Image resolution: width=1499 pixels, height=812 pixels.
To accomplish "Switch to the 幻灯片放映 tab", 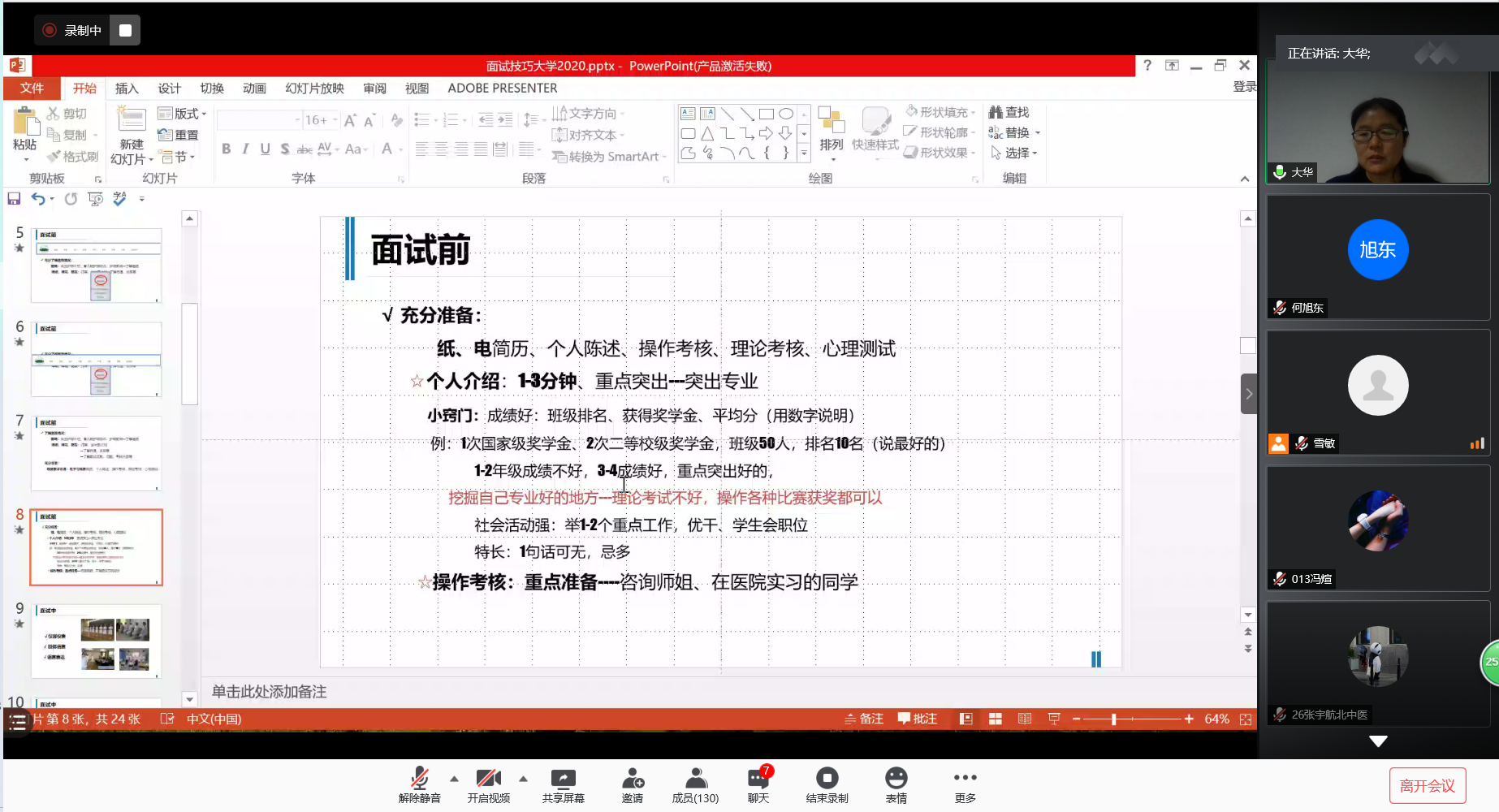I will pyautogui.click(x=314, y=89).
